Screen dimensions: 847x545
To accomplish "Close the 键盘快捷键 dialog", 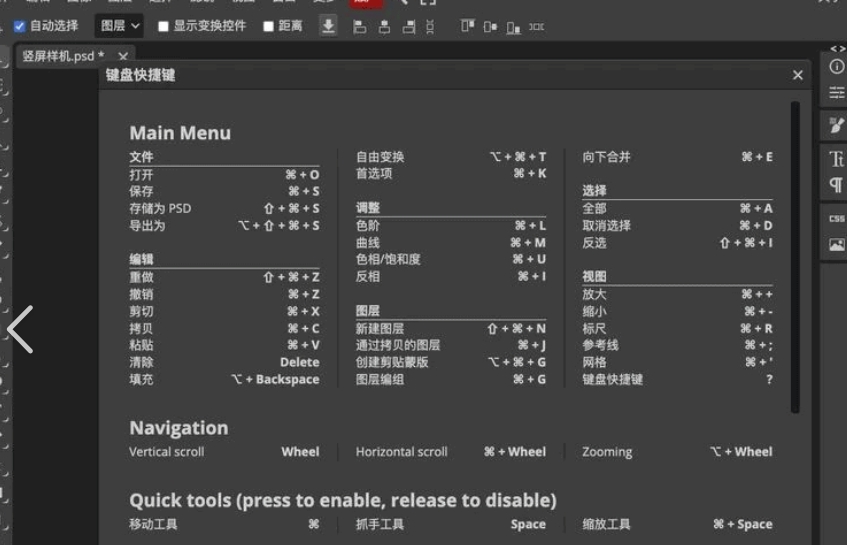I will 798,75.
